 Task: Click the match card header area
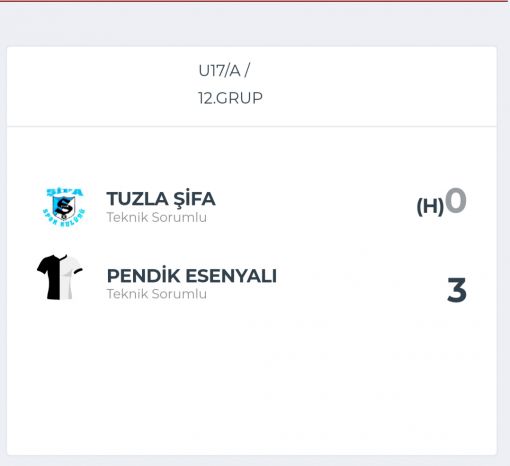point(252,87)
